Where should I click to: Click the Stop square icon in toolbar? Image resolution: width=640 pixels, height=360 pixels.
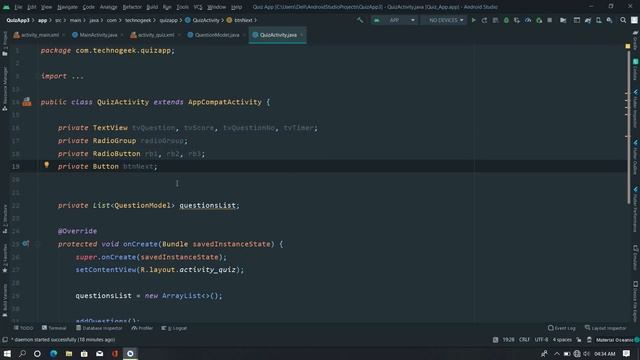550,20
